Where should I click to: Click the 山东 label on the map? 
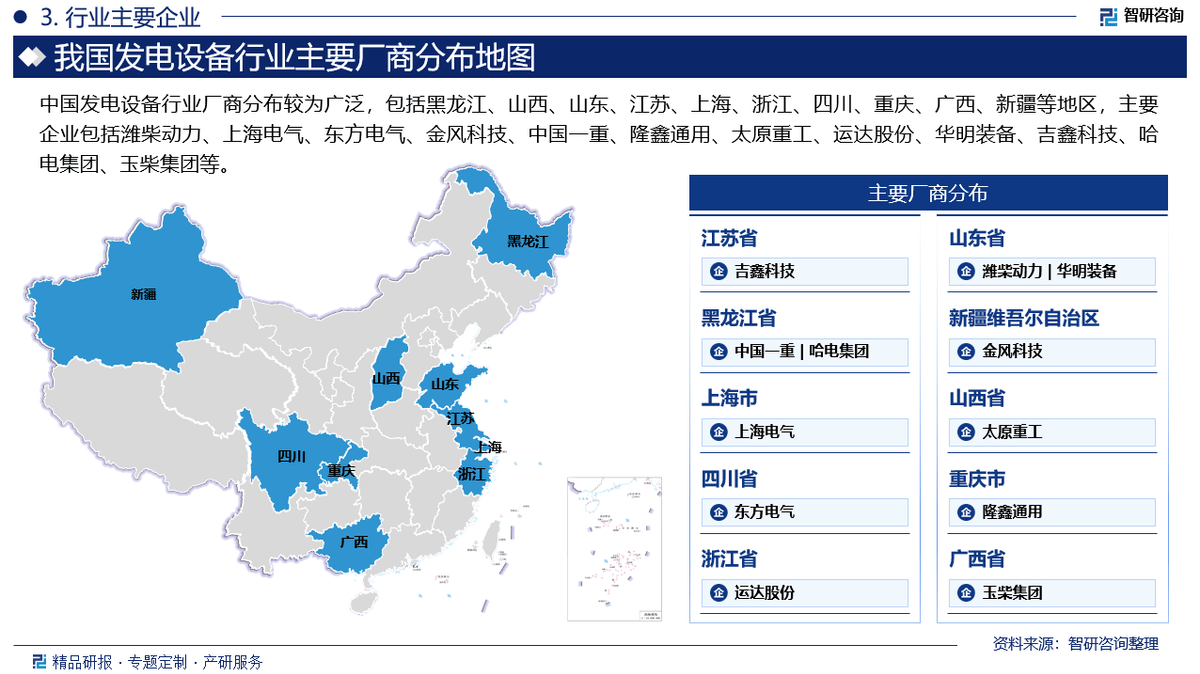(x=445, y=384)
